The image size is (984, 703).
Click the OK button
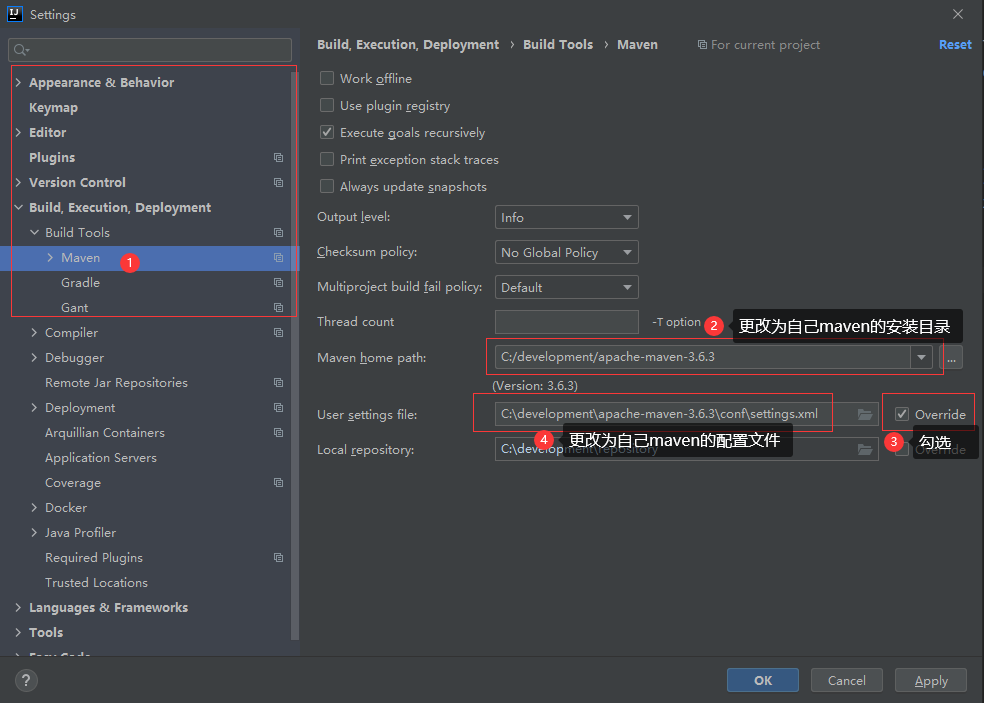[762, 680]
